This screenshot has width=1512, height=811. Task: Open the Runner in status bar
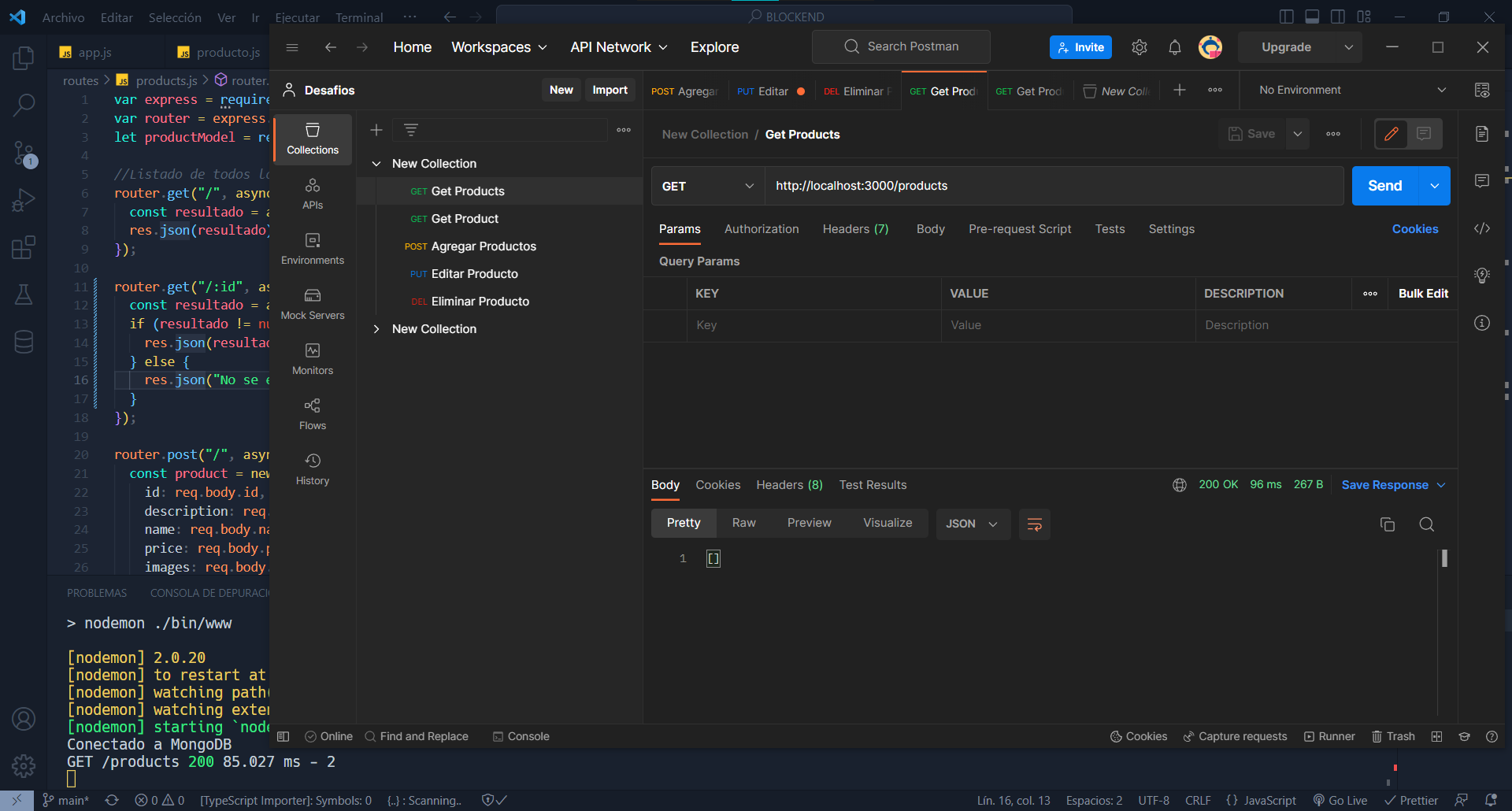click(1329, 736)
